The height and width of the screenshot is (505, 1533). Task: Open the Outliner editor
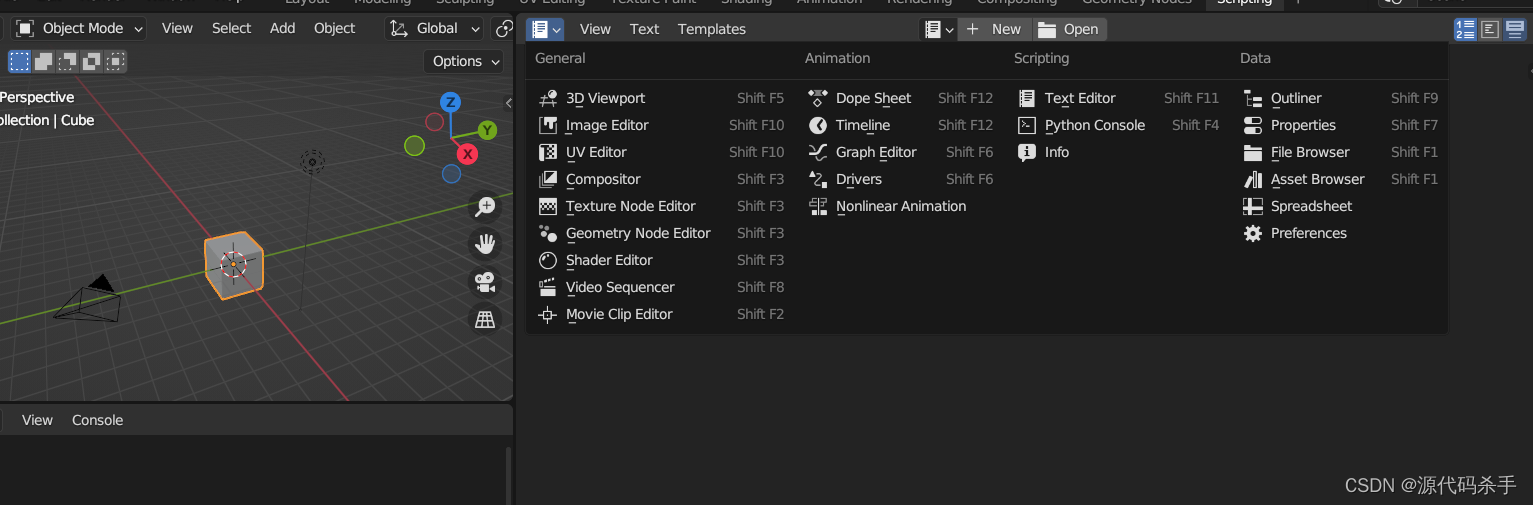pyautogui.click(x=1341, y=98)
